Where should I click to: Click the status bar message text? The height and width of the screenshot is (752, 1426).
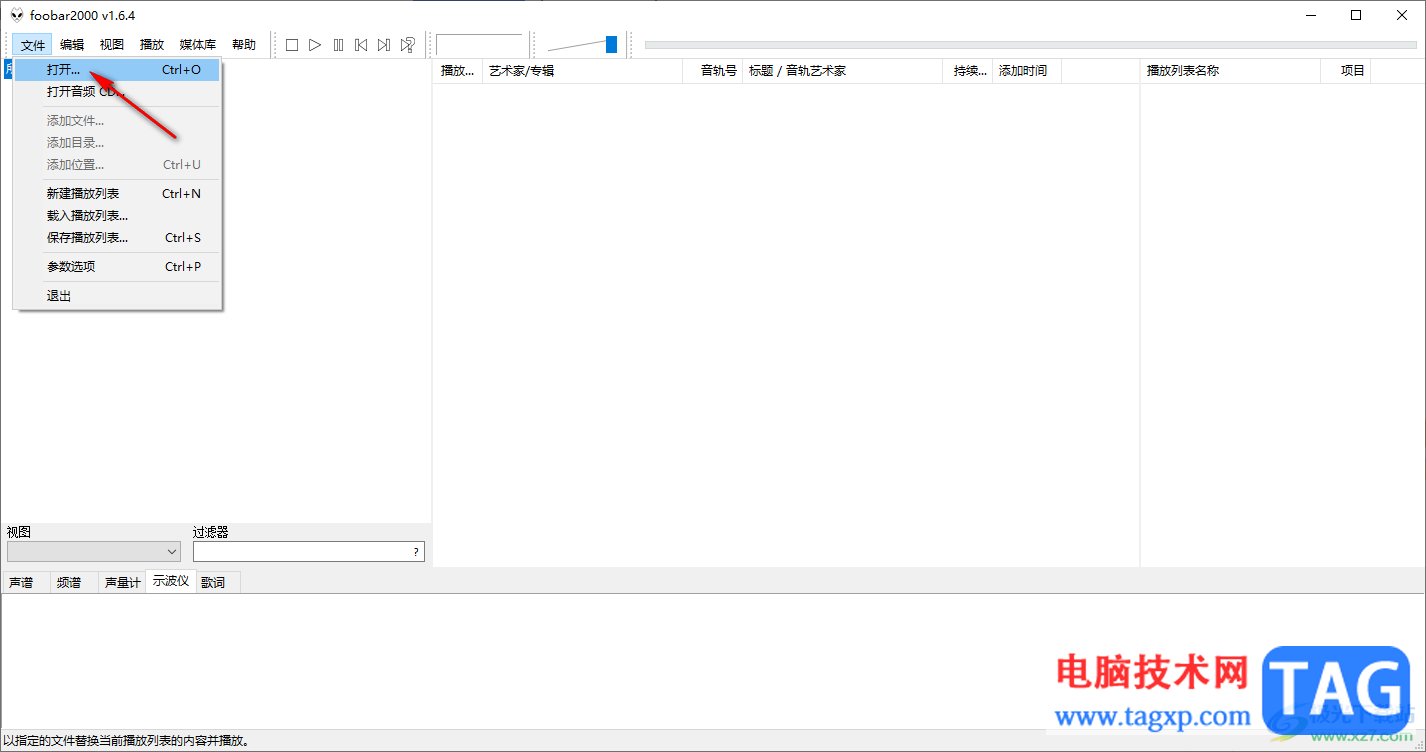point(127,741)
